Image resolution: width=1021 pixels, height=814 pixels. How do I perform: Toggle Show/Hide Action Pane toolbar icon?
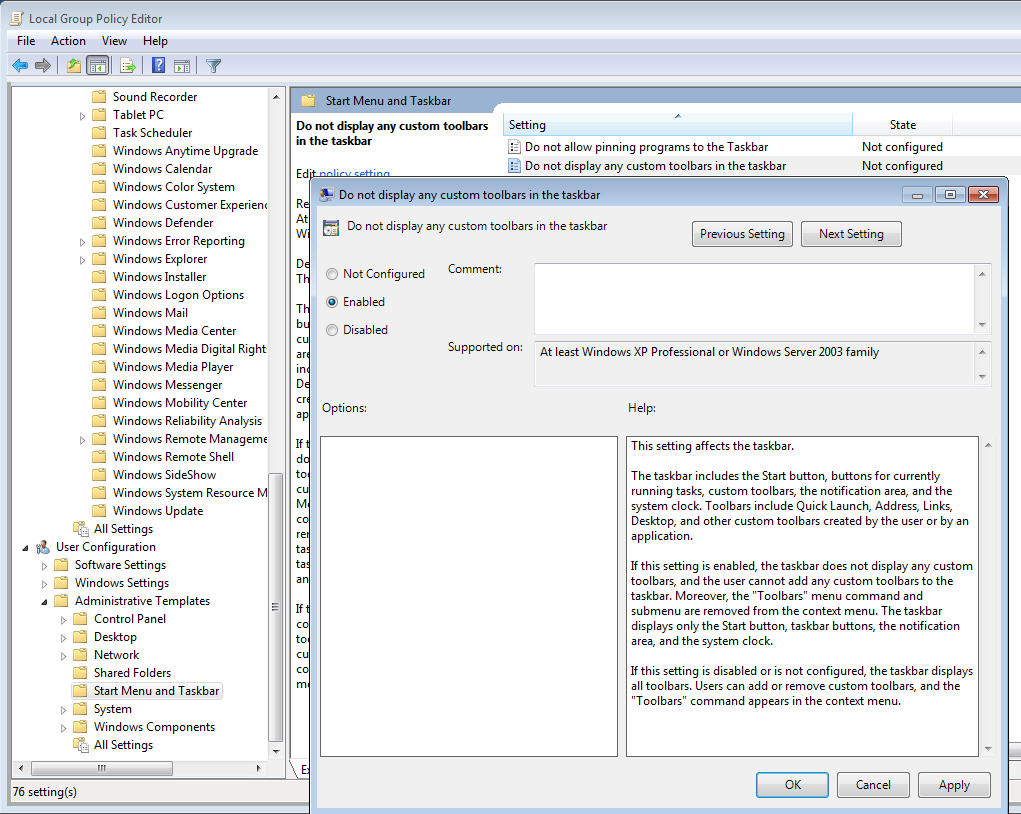[182, 65]
